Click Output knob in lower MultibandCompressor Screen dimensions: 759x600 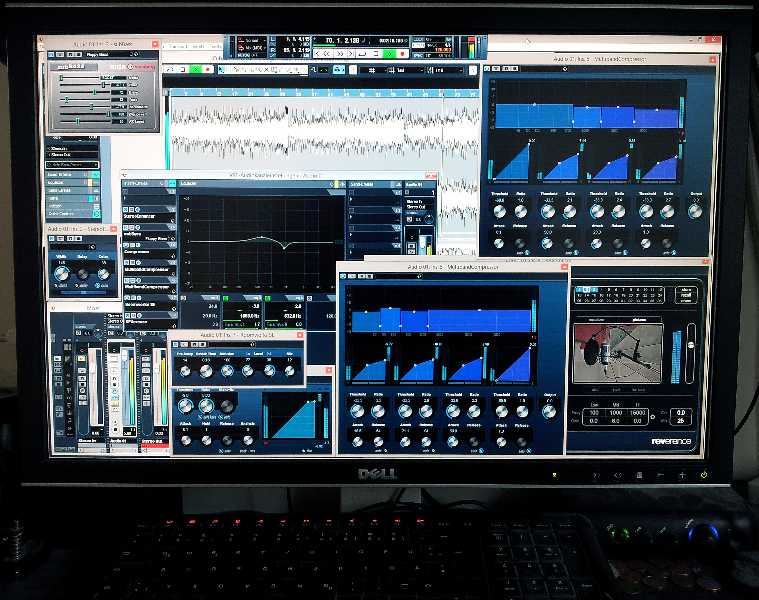[549, 412]
